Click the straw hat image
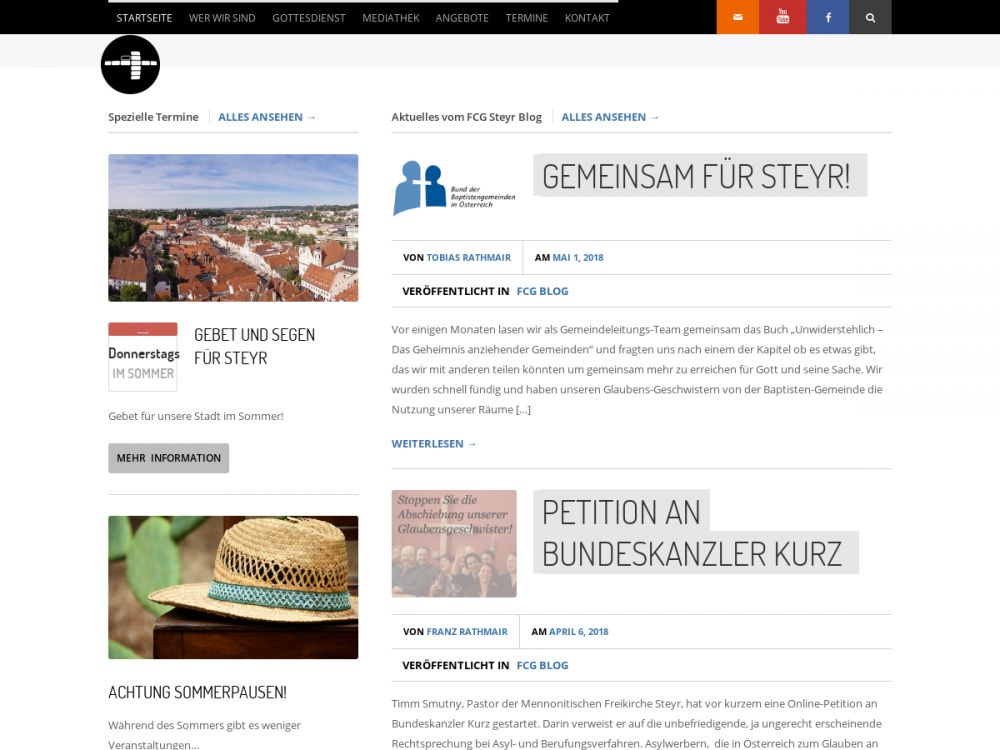Screen dimensions: 1000x750 (x=233, y=587)
